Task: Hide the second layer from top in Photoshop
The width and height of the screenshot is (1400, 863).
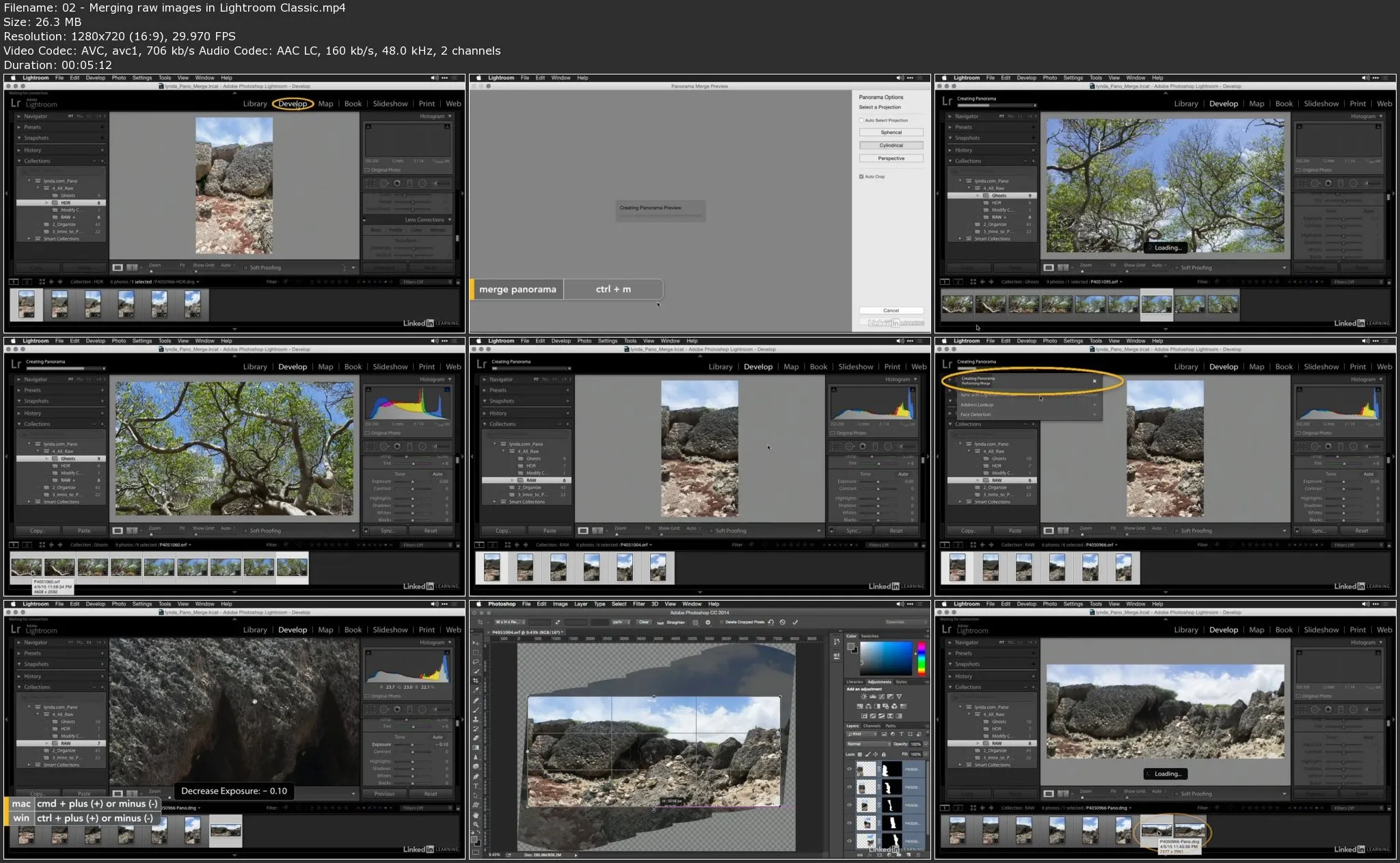Action: tap(850, 786)
